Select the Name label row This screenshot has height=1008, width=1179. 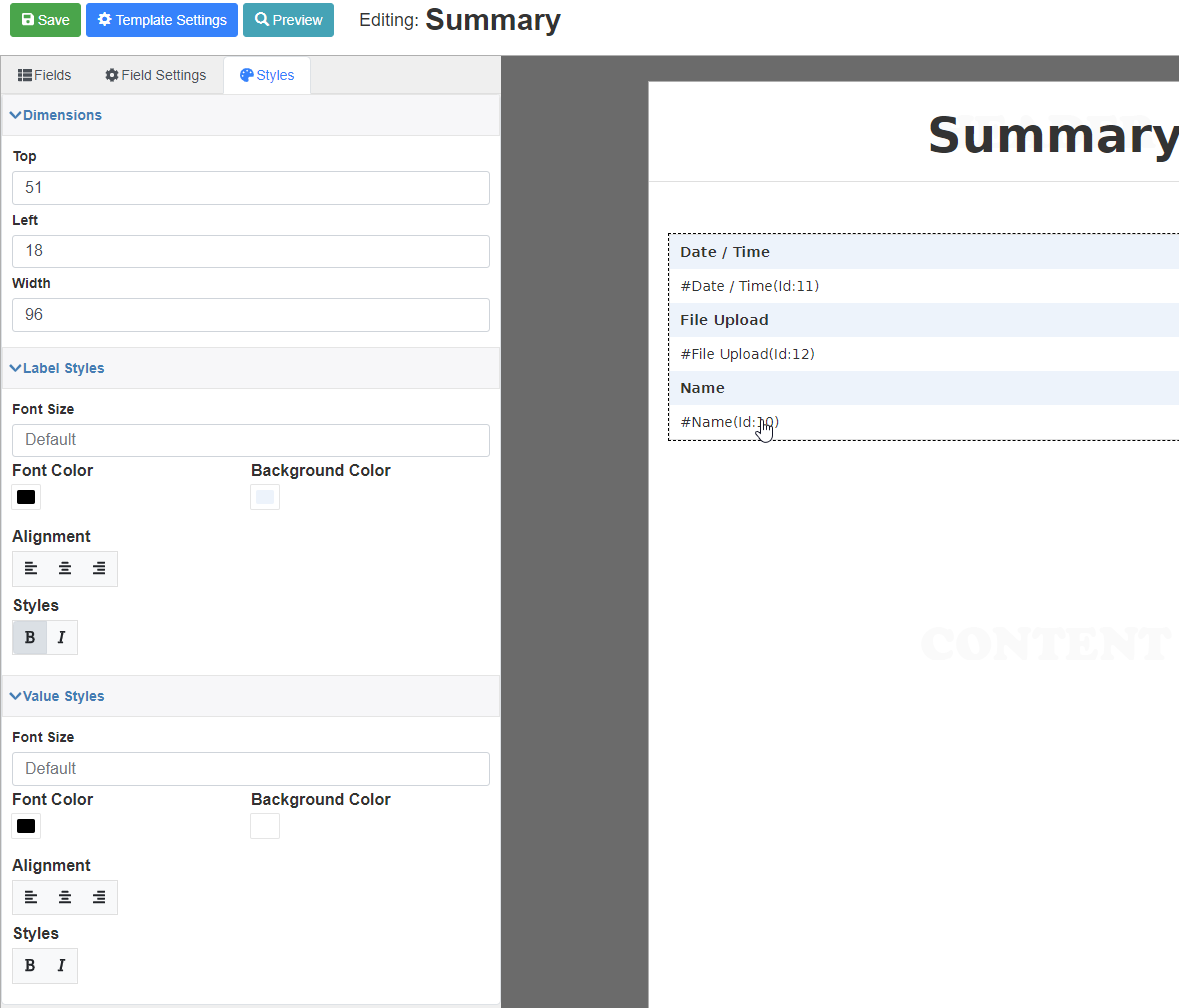[x=924, y=388]
